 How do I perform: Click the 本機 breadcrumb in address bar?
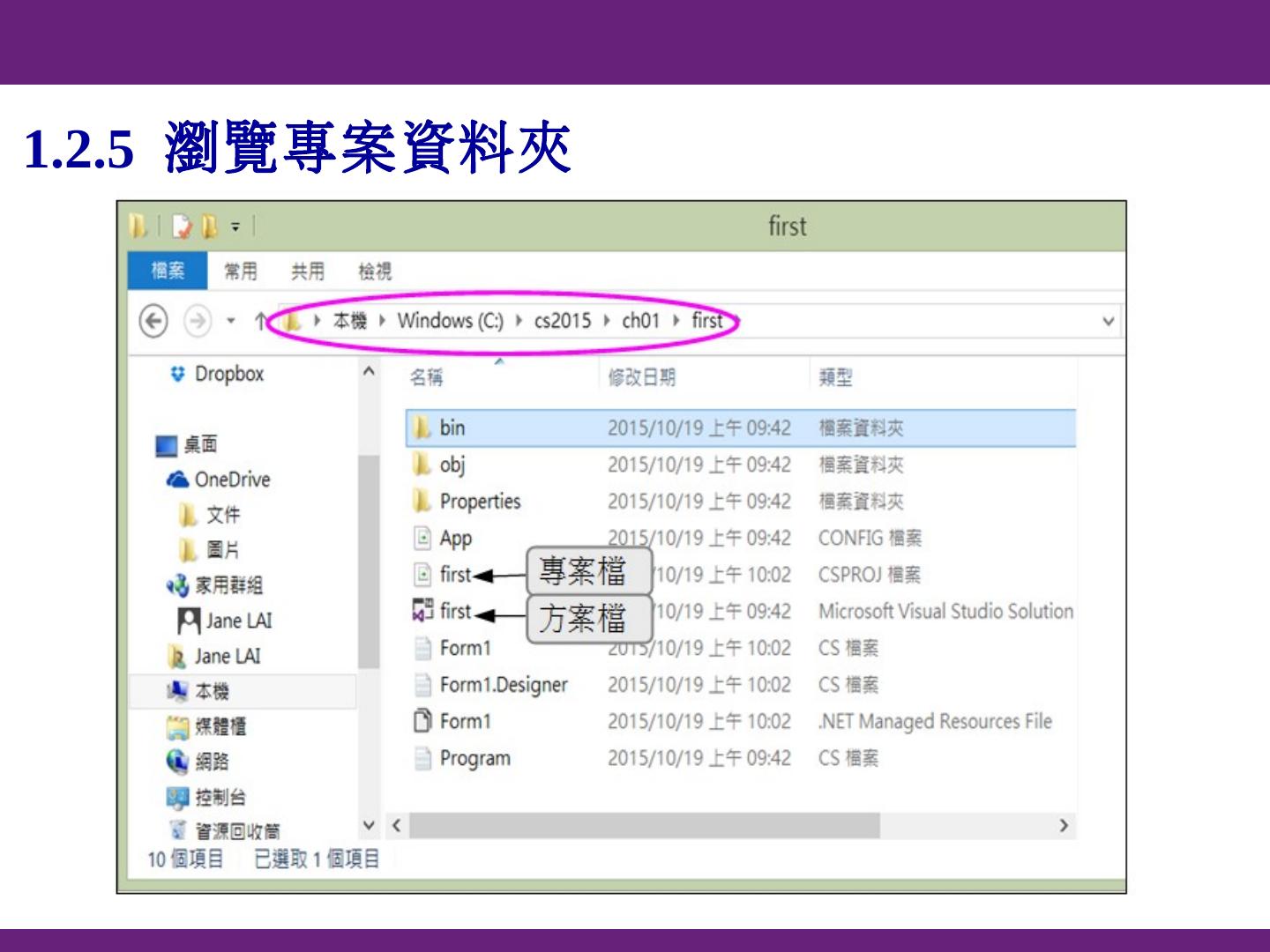pyautogui.click(x=349, y=321)
